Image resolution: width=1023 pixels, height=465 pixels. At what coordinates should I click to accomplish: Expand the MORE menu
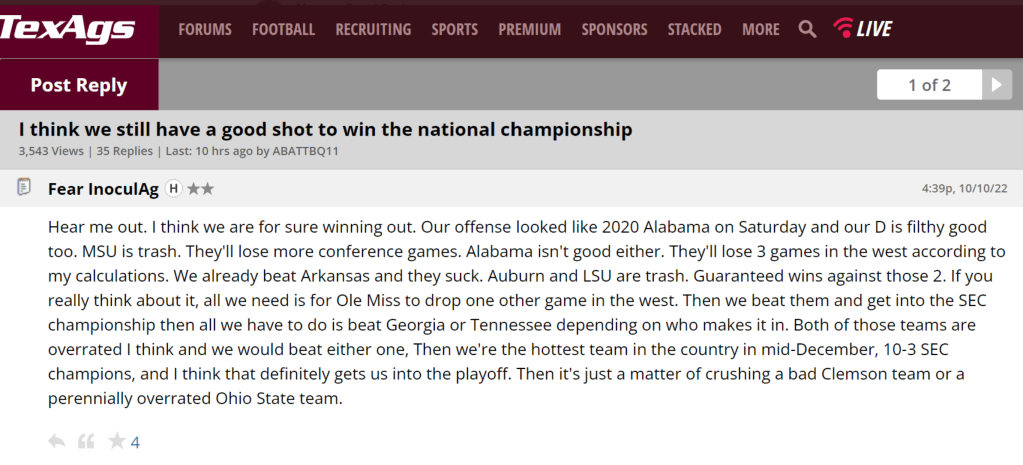tap(760, 29)
